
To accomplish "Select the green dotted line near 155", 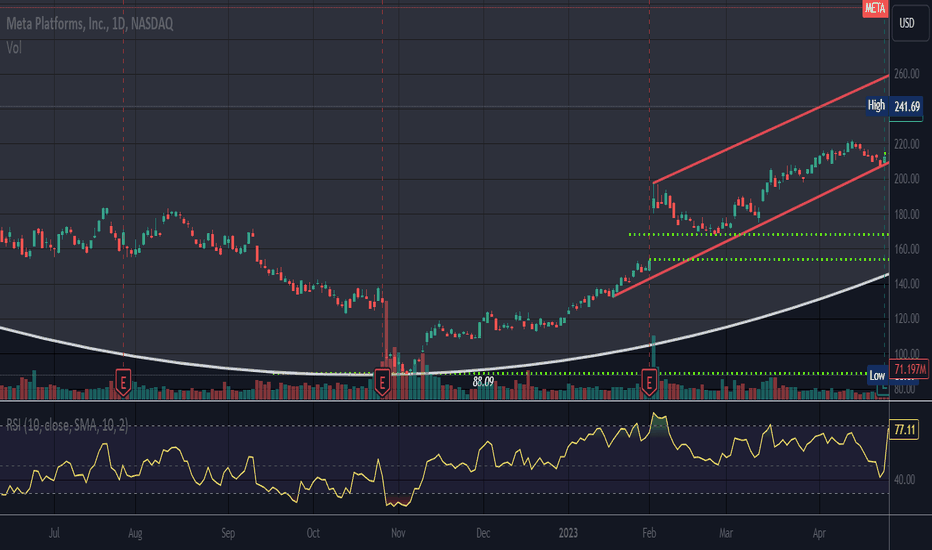I will (769, 259).
